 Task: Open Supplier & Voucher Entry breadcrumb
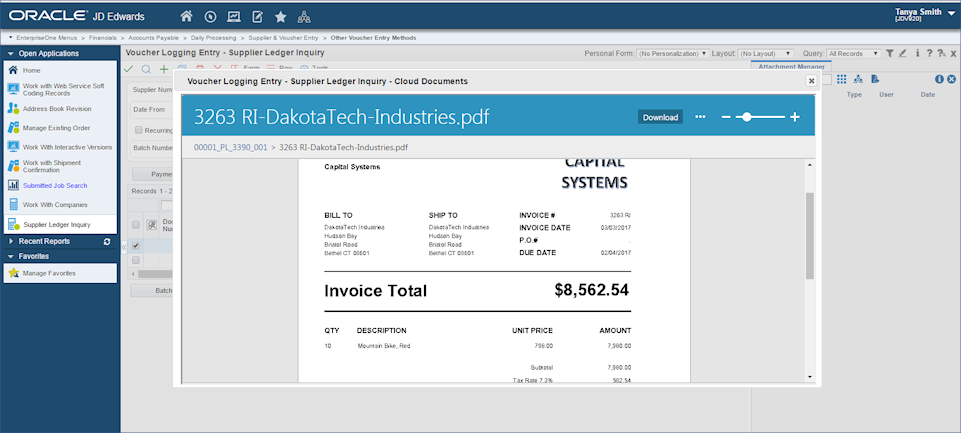(283, 38)
